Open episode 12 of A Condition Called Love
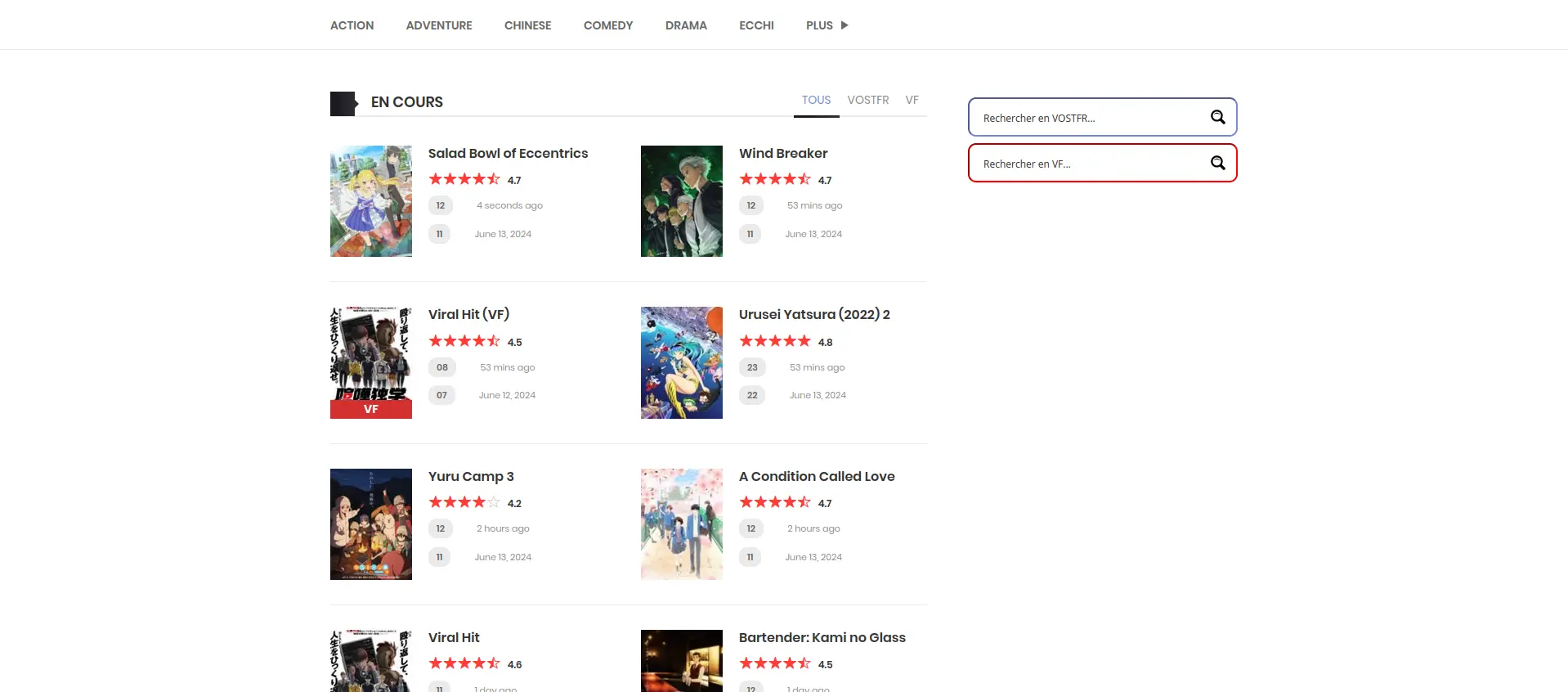Image resolution: width=1568 pixels, height=692 pixels. pyautogui.click(x=750, y=528)
